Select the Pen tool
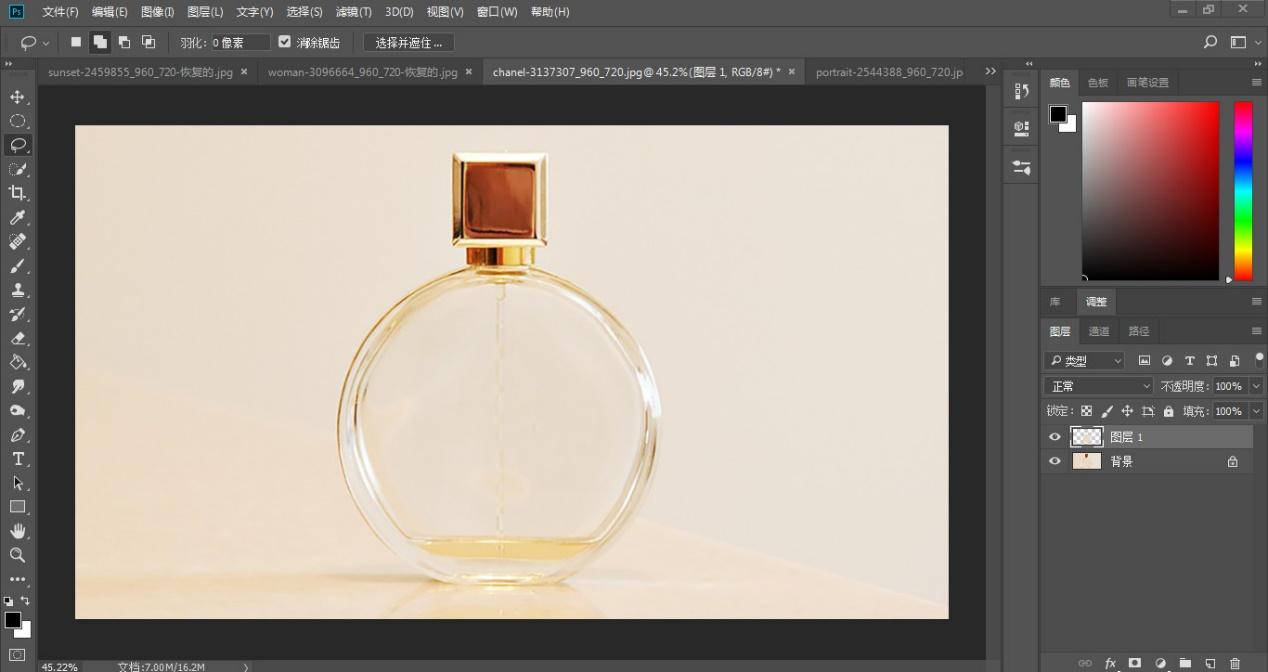Viewport: 1268px width, 672px height. click(x=17, y=435)
